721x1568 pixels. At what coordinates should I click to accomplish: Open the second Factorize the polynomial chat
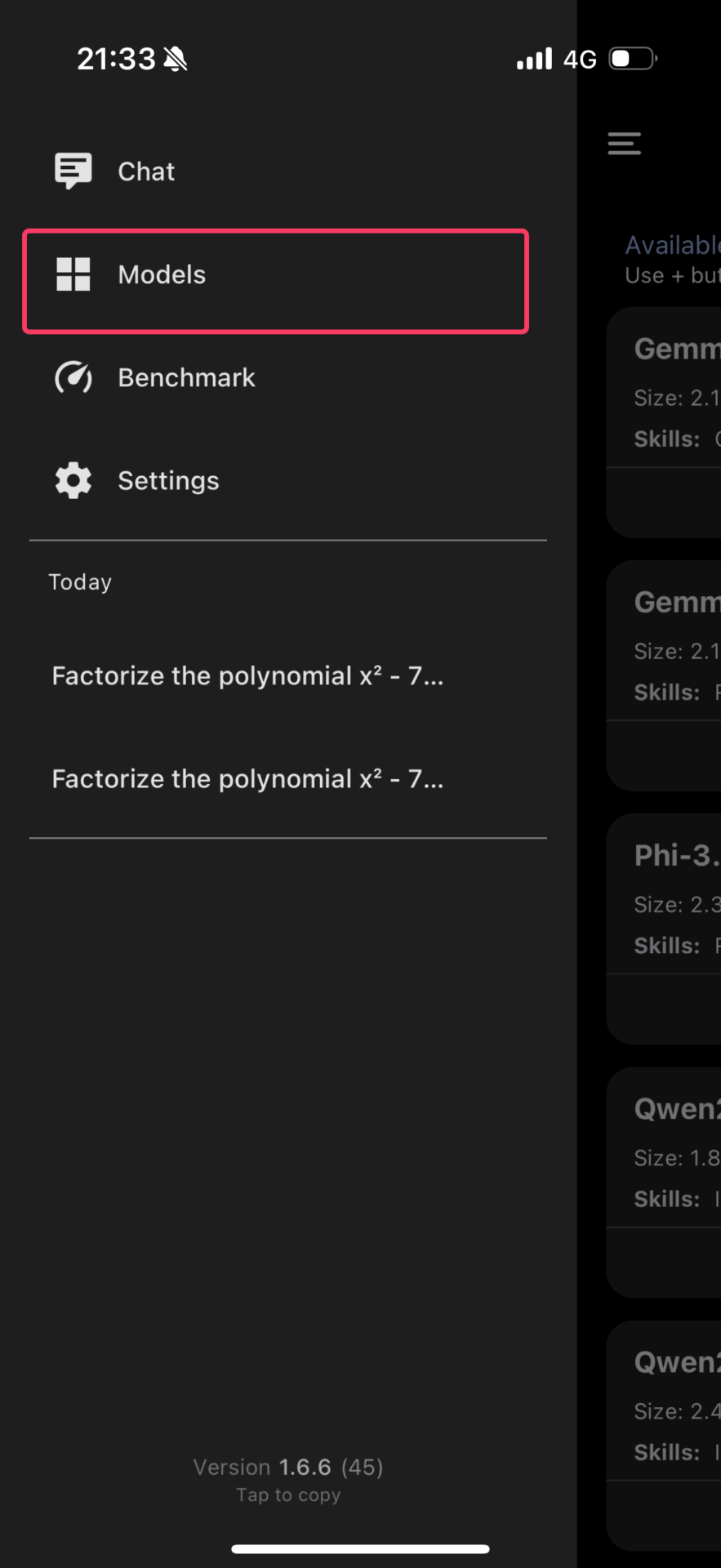(x=247, y=779)
